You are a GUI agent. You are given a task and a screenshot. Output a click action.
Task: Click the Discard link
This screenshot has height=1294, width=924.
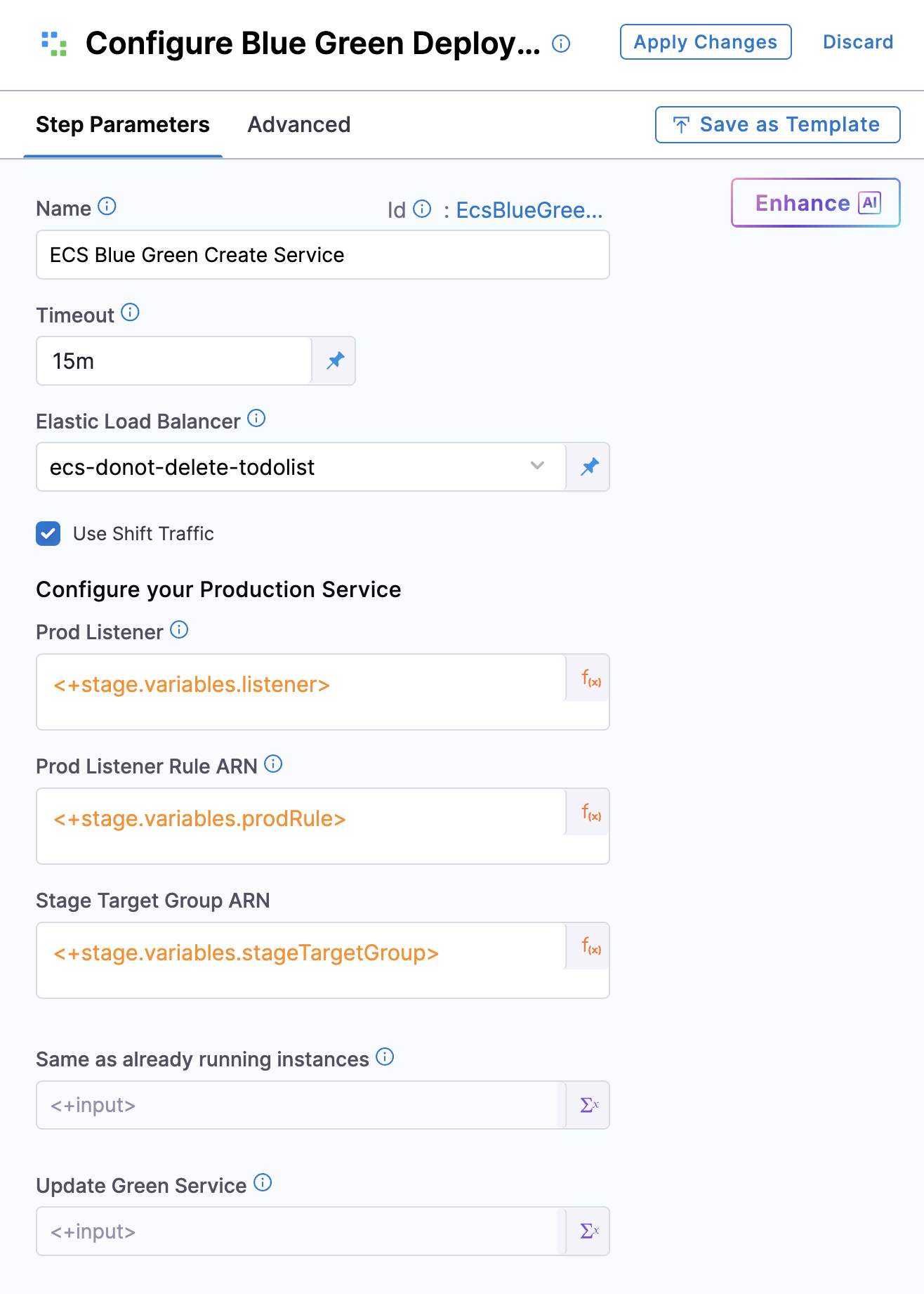click(x=858, y=42)
